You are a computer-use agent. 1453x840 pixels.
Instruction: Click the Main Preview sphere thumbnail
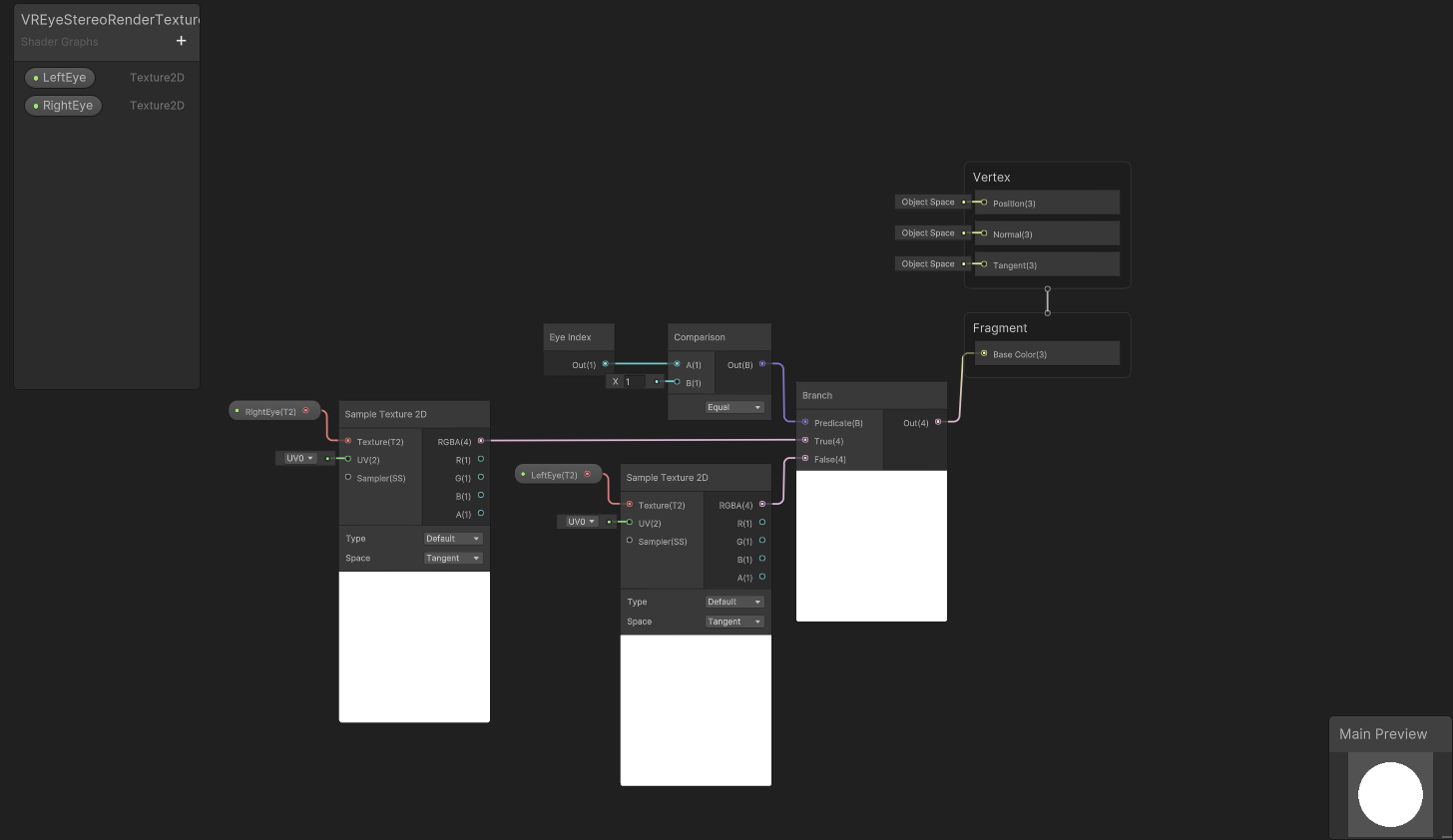(1390, 795)
